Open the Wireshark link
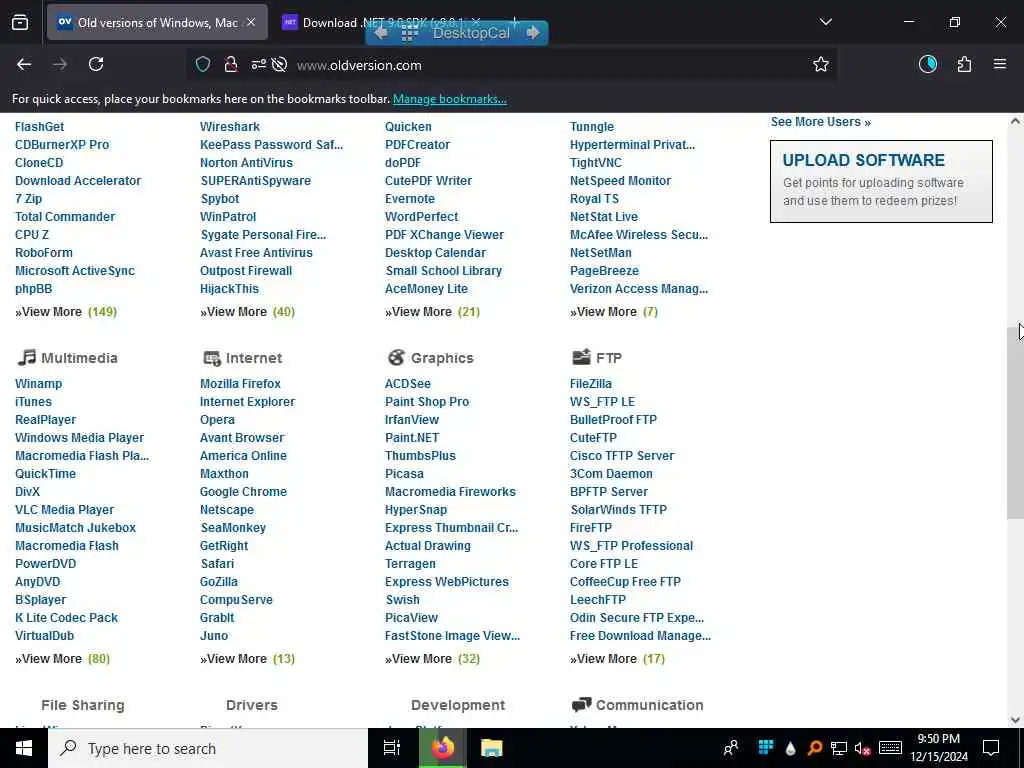The width and height of the screenshot is (1024, 768). click(230, 127)
